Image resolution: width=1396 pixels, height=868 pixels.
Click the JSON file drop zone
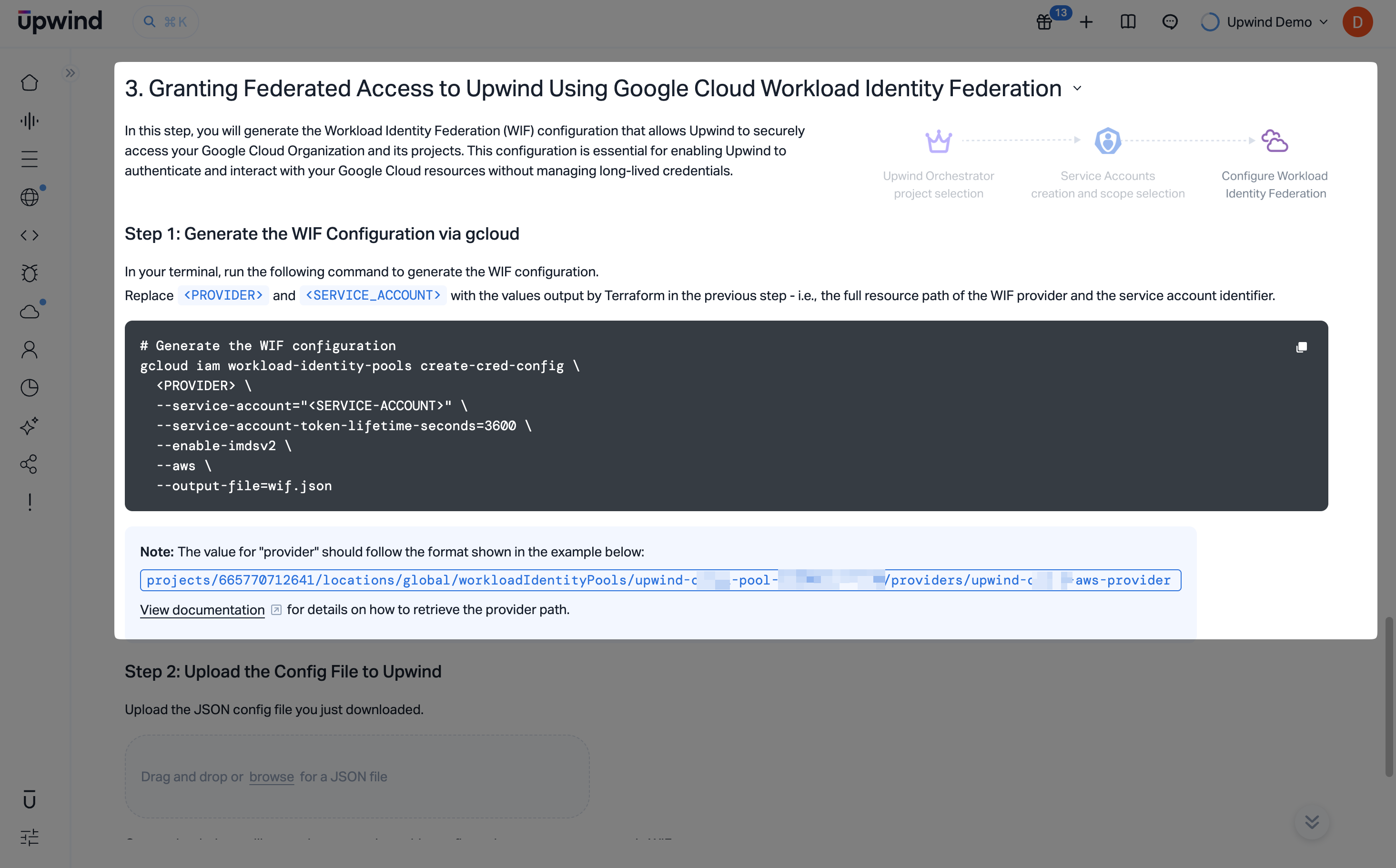tap(357, 777)
